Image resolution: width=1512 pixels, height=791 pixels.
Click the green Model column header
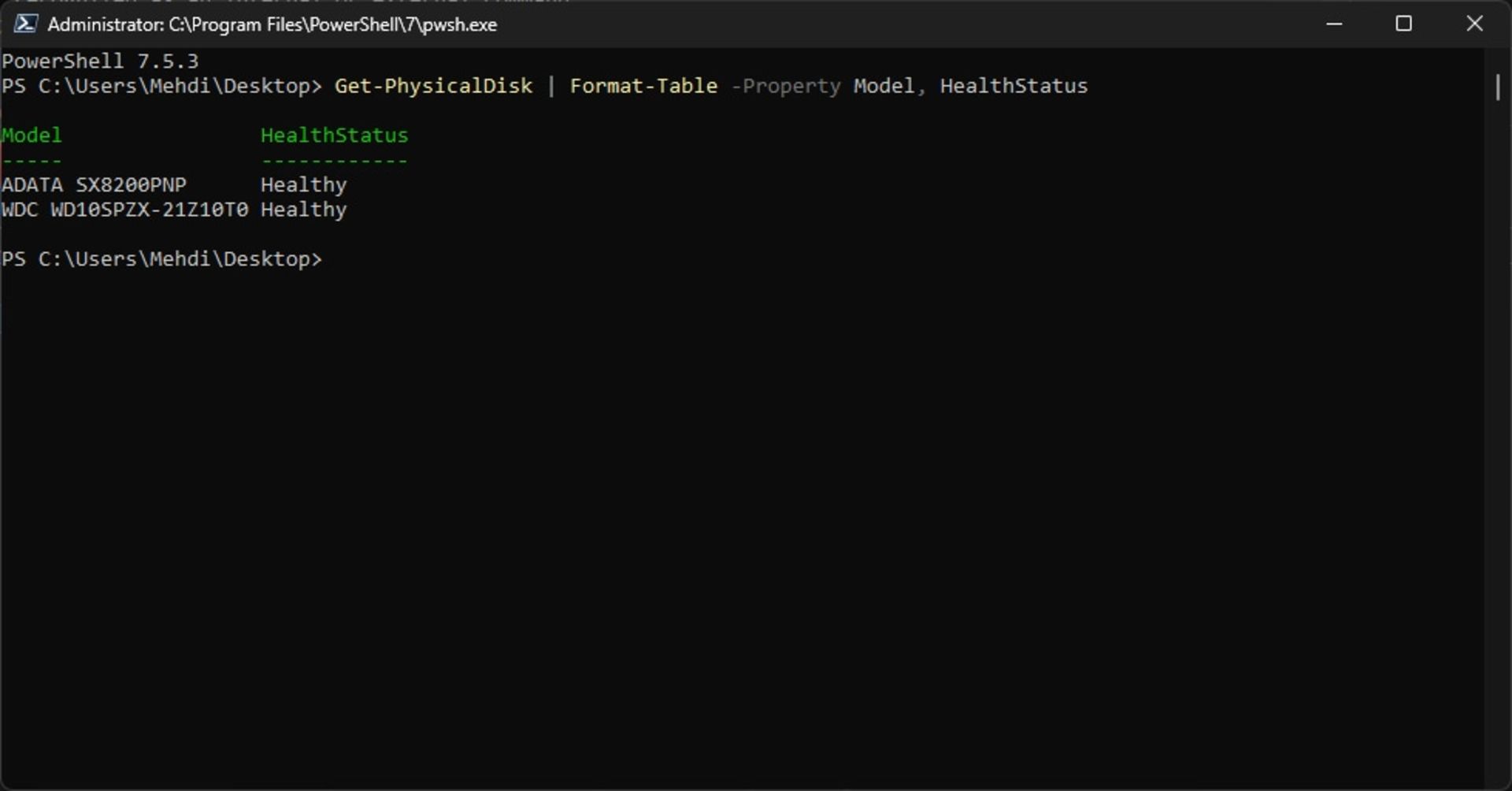coord(31,136)
